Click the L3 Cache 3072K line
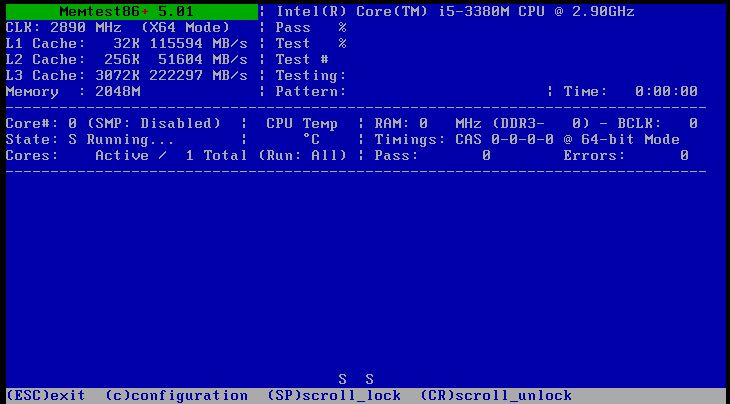This screenshot has height=404, width=730. [x=127, y=75]
